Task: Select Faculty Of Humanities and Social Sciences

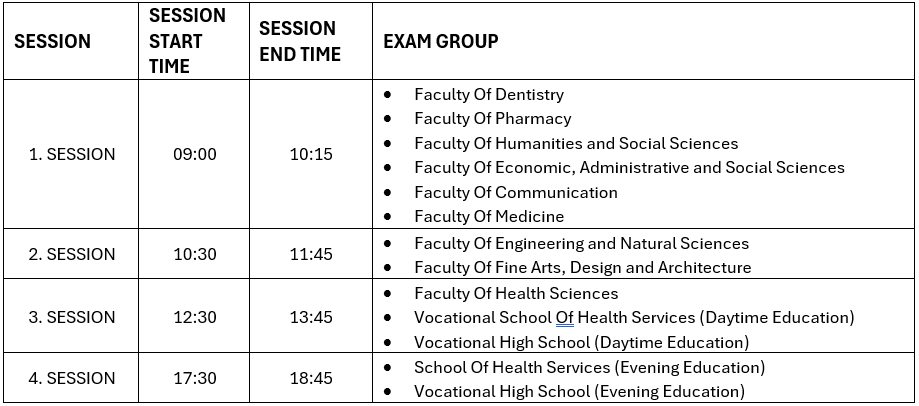Action: point(576,143)
